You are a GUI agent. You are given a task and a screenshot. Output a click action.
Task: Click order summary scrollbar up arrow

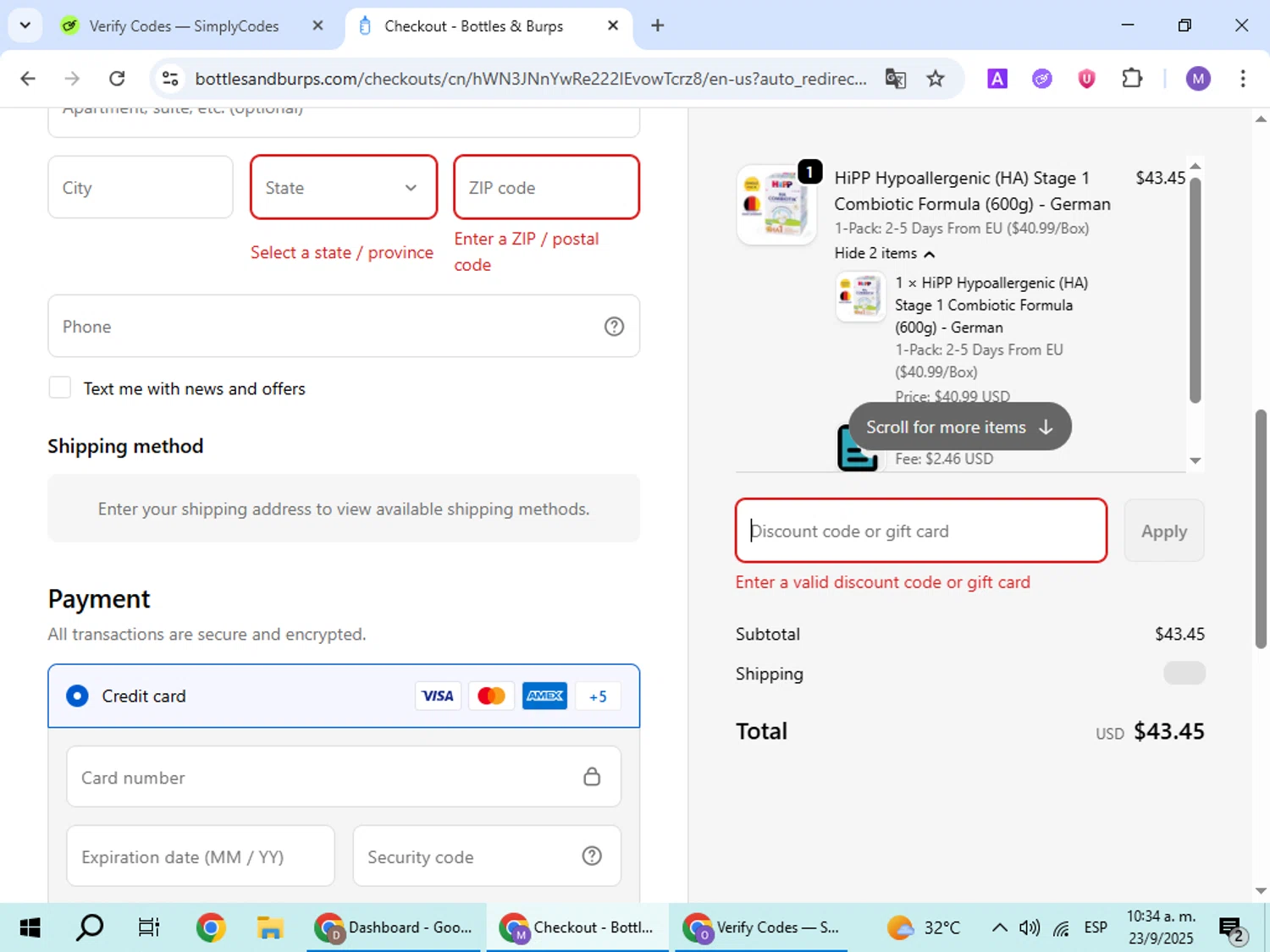(1195, 167)
